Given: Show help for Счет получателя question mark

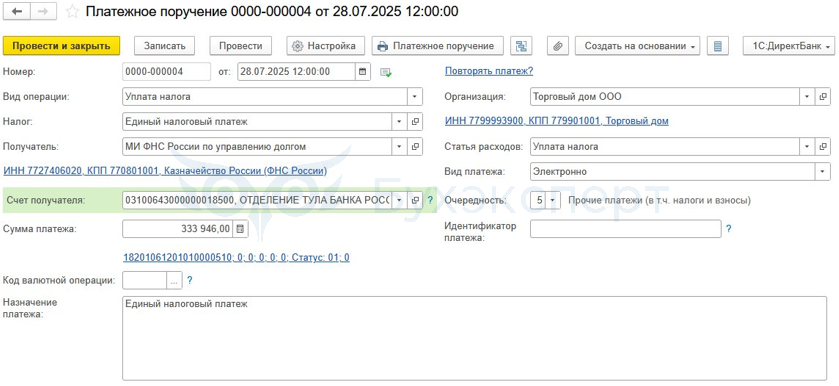Looking at the screenshot, I should (x=429, y=200).
